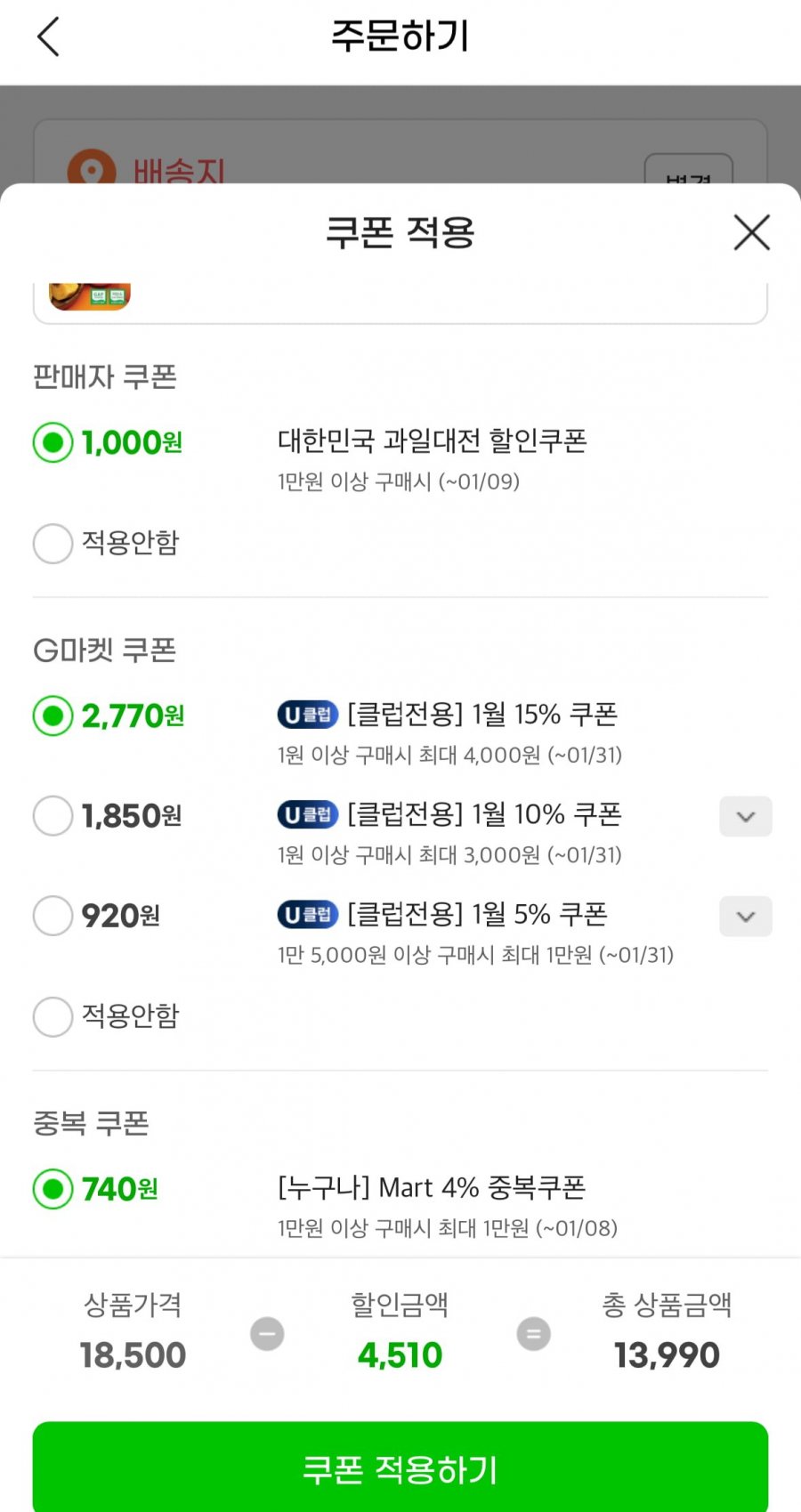Tap the 대한민국 과일대전 할인쿠폰 label

coord(433,441)
